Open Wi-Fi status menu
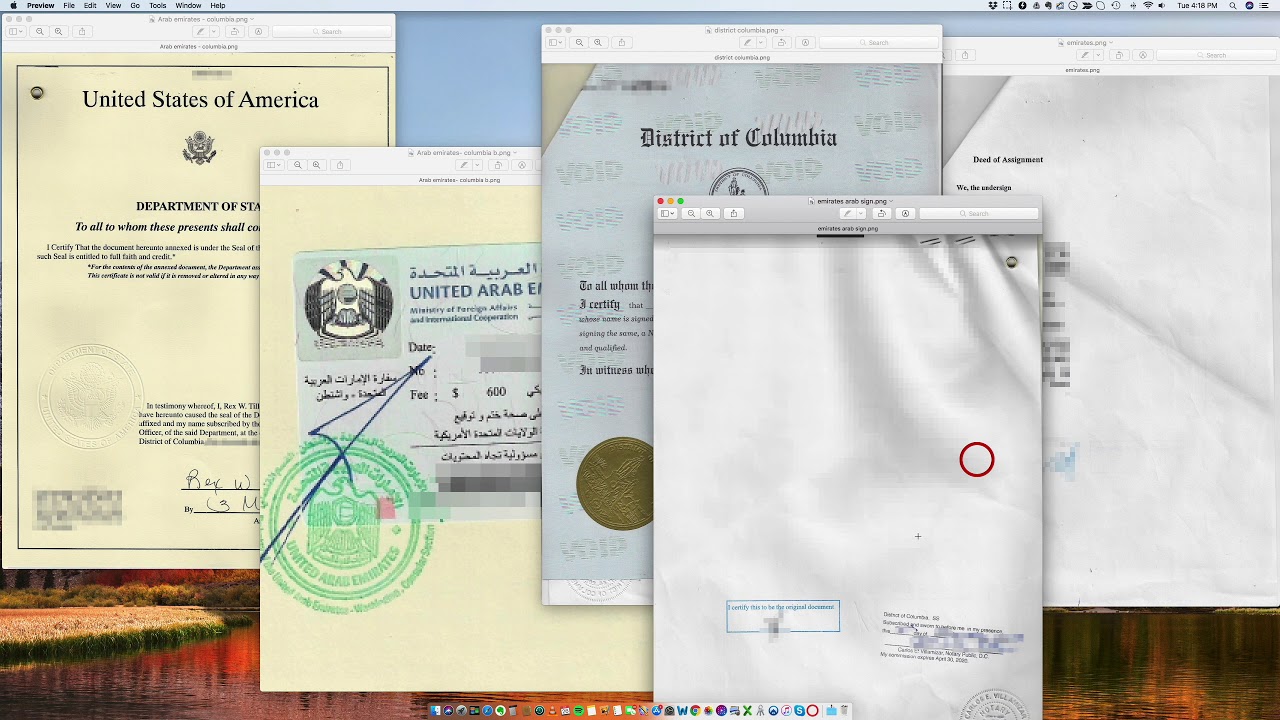The image size is (1280, 720). 1148,5
